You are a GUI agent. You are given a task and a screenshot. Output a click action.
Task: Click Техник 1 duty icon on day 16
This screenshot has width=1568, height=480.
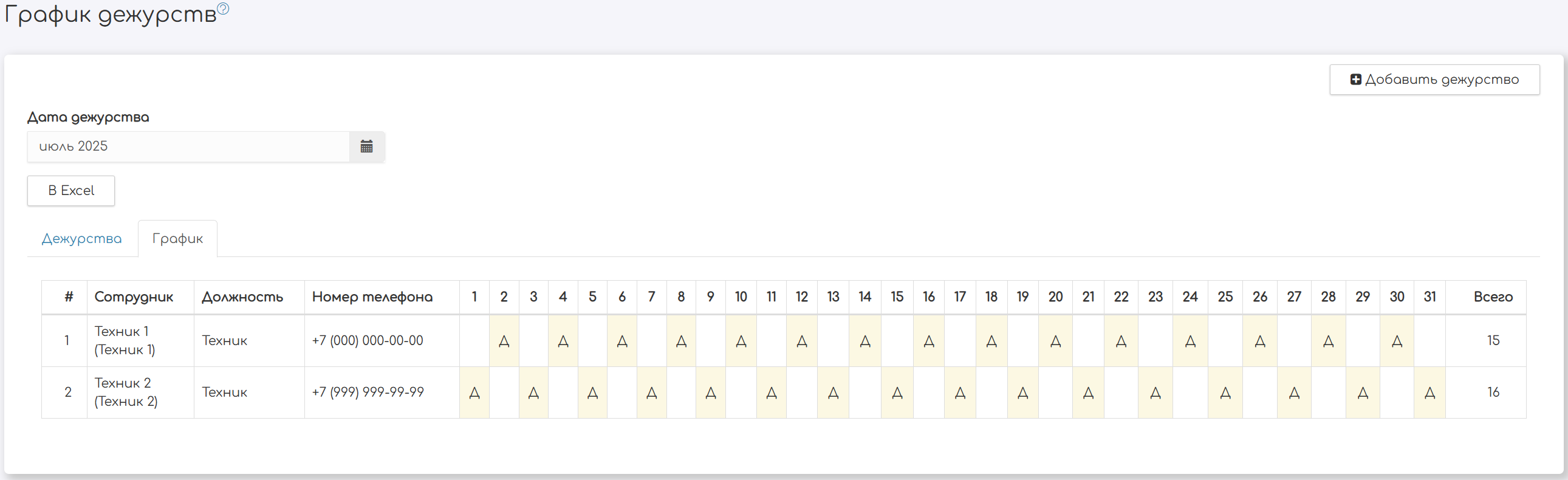coord(929,341)
